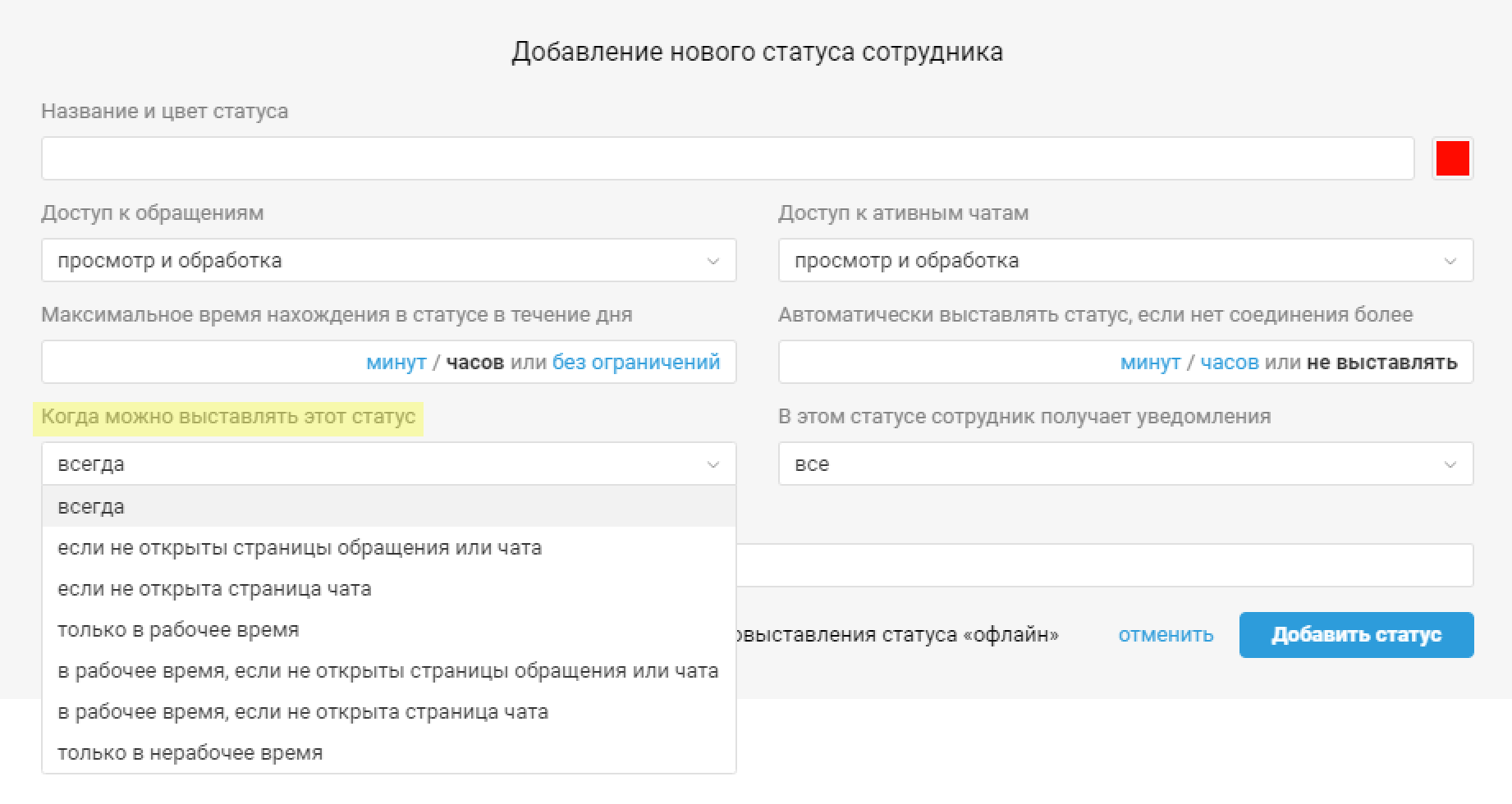The image size is (1512, 804).
Task: Choose 'не выставлять' for auto status
Action: coord(1382,362)
